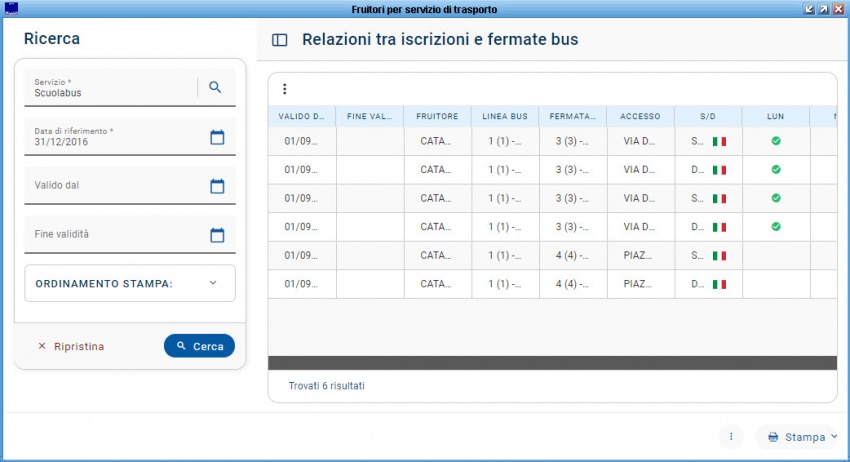Click the three-dot options button near Stampa
This screenshot has width=850, height=462.
click(731, 437)
